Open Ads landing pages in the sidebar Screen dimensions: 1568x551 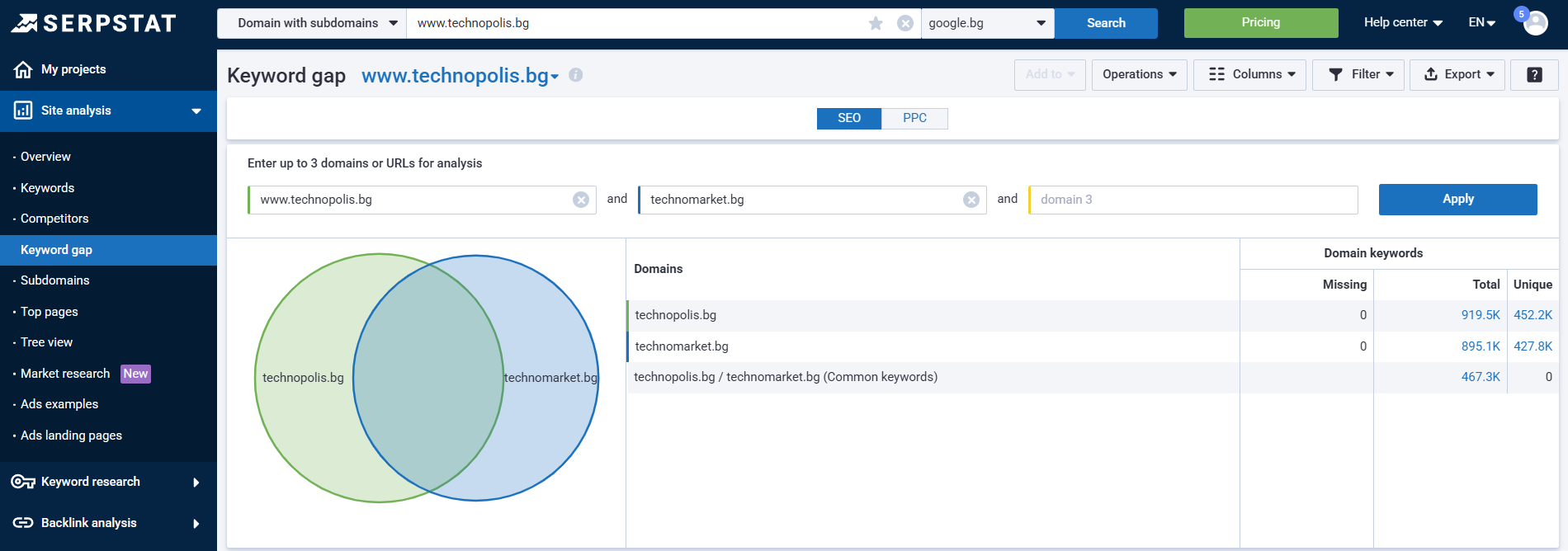71,436
